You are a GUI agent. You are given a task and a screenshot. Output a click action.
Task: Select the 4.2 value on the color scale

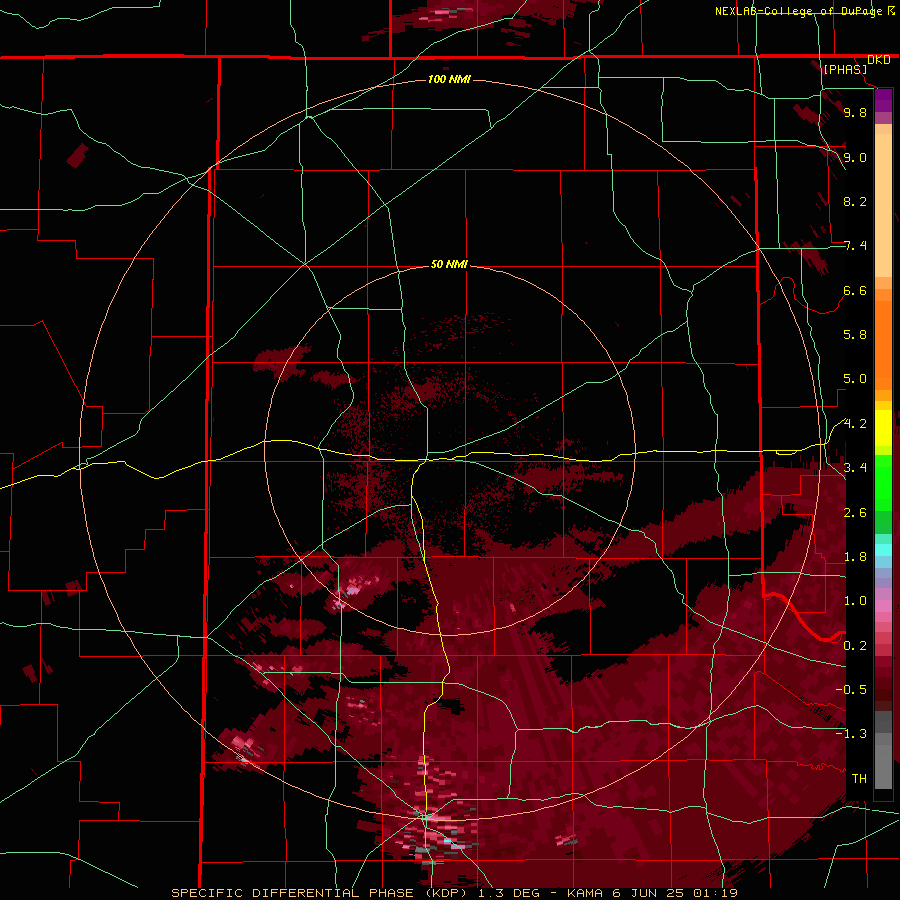click(x=855, y=424)
